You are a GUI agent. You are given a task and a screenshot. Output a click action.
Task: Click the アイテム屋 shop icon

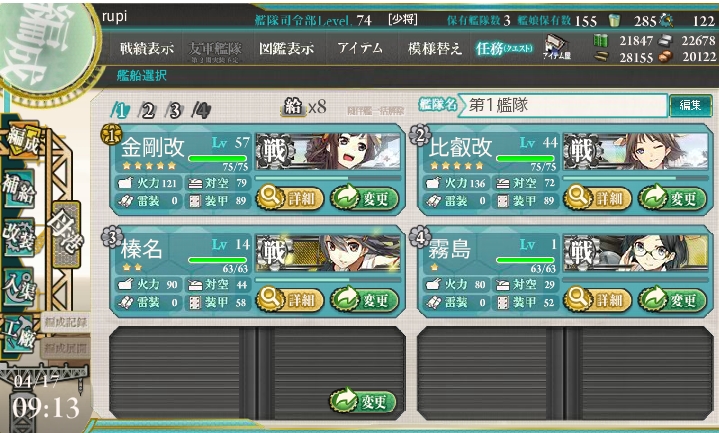click(557, 49)
